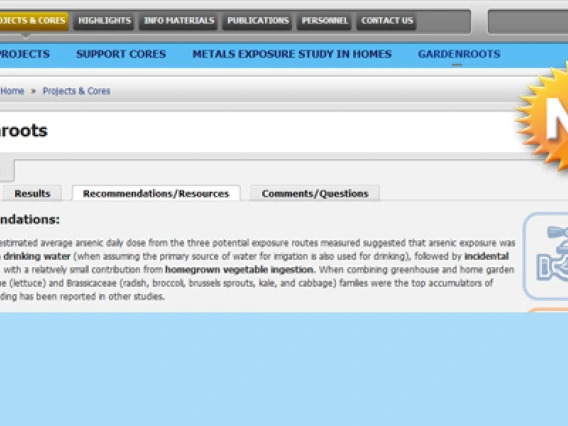The height and width of the screenshot is (426, 568).
Task: Switch to the Results tab
Action: click(x=32, y=193)
